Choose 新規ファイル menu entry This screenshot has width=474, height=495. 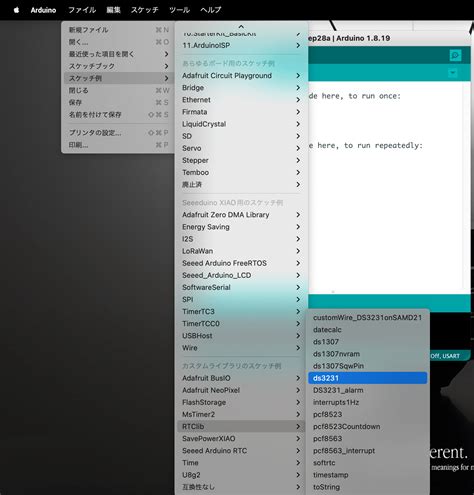pos(118,30)
